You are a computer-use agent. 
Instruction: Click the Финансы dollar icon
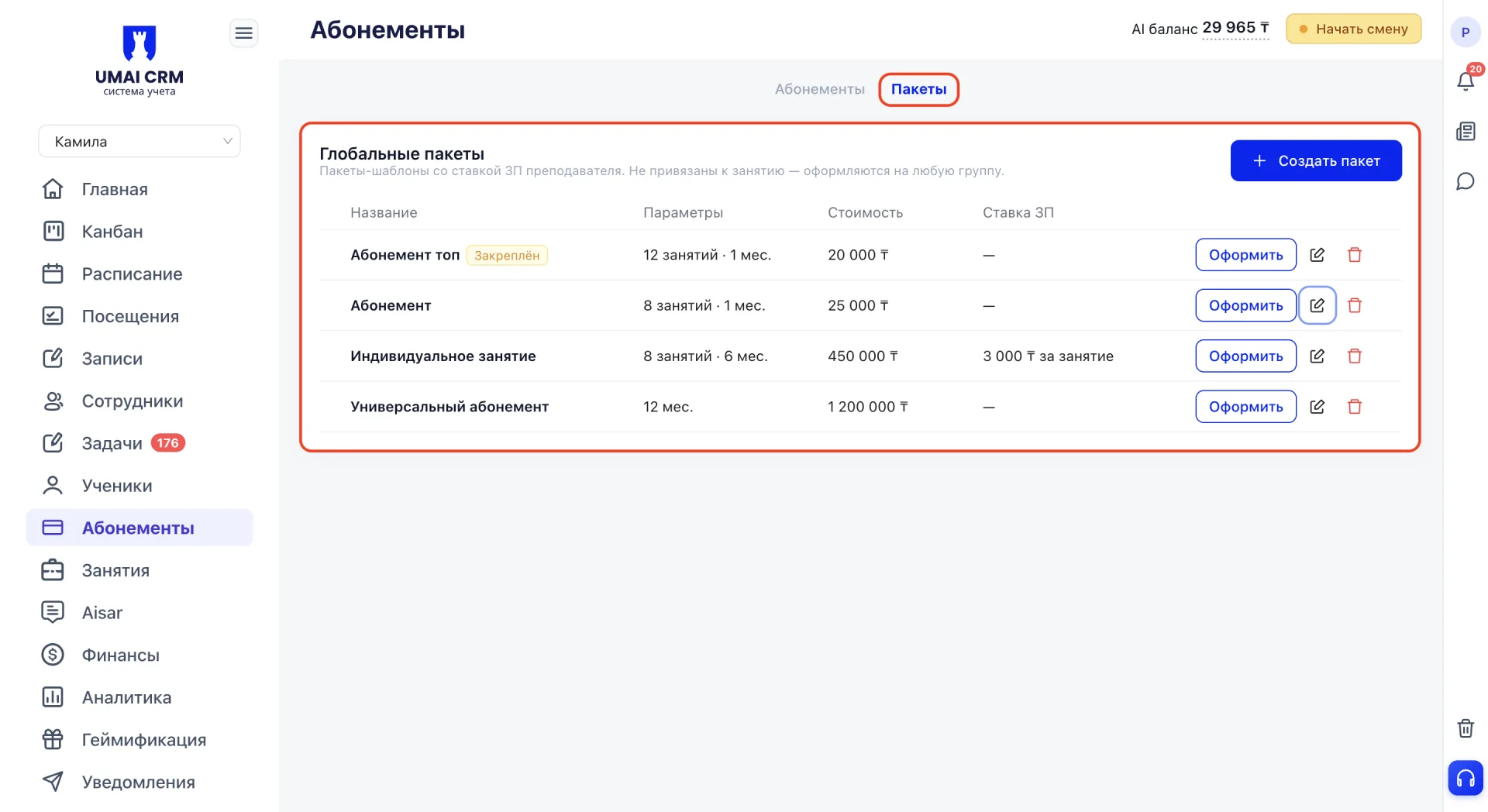point(53,655)
